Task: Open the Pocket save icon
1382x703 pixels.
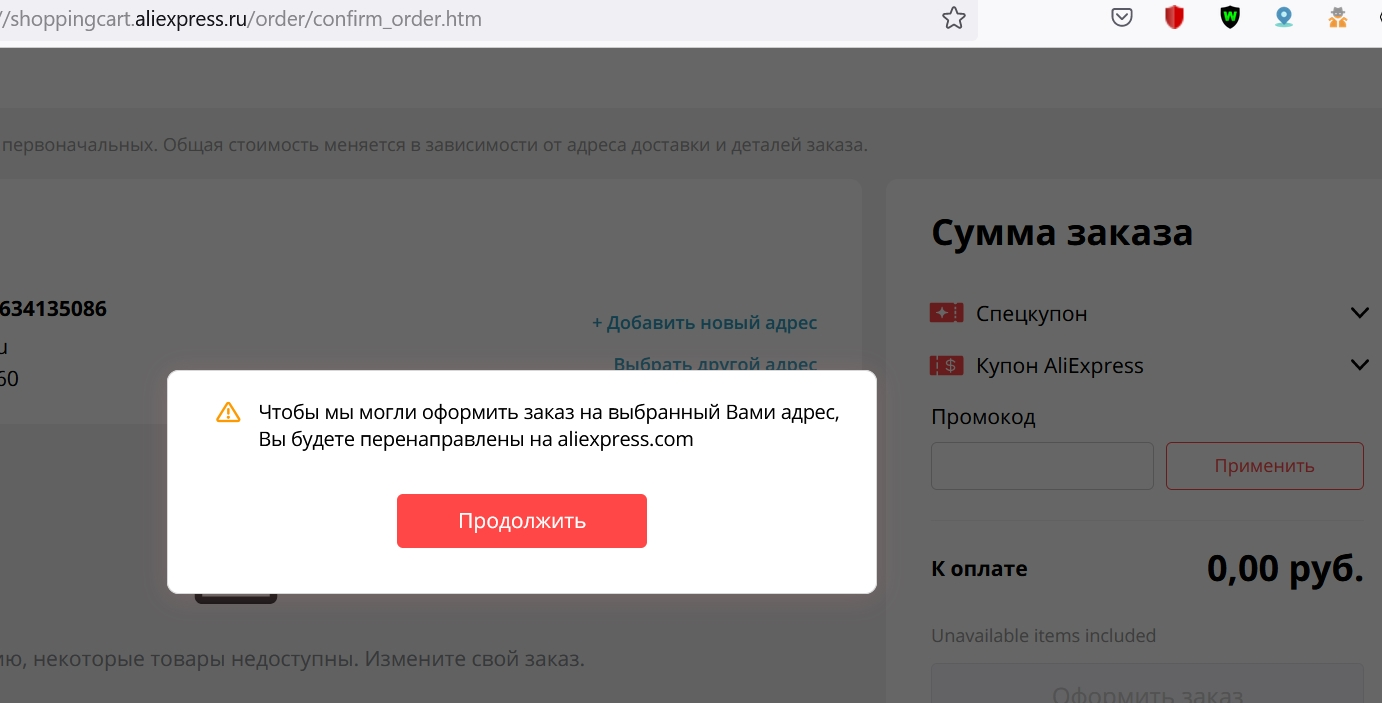Action: (1122, 17)
